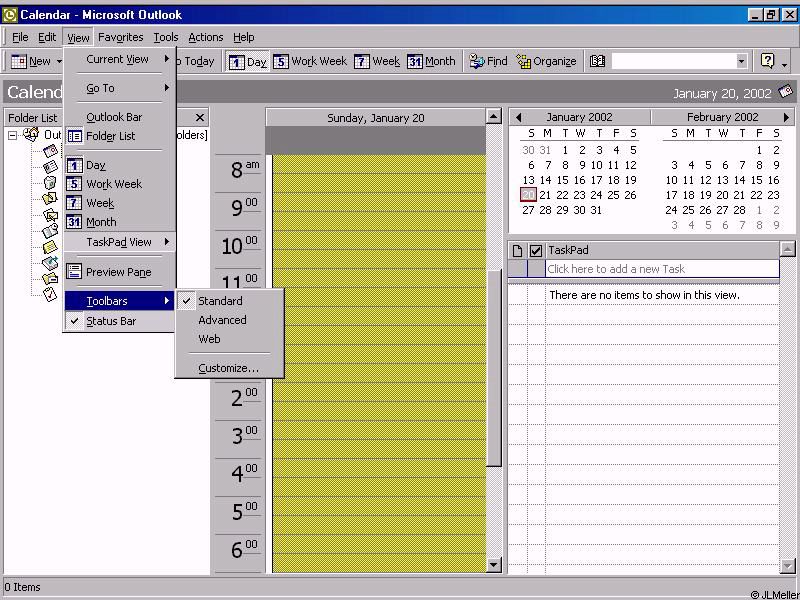This screenshot has height=600, width=800.
Task: Open the Tools menu
Action: pos(166,37)
